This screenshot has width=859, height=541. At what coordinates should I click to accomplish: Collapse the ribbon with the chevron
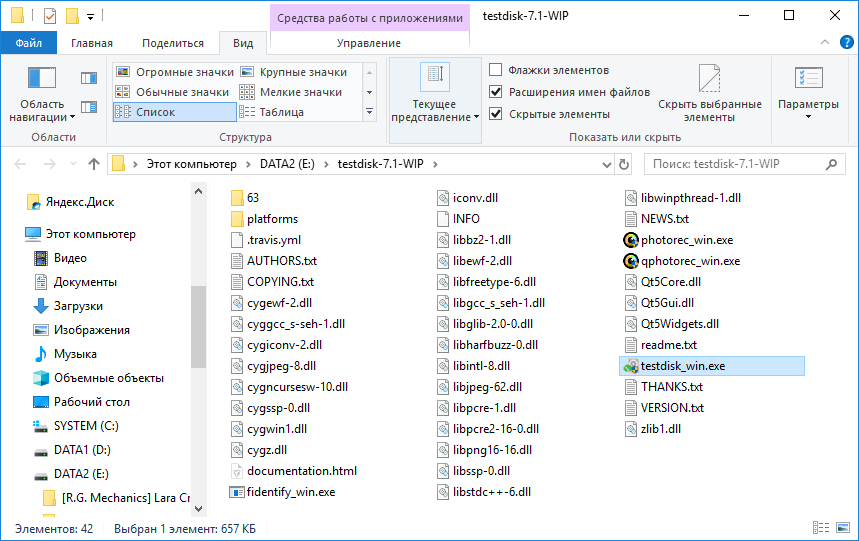point(824,42)
